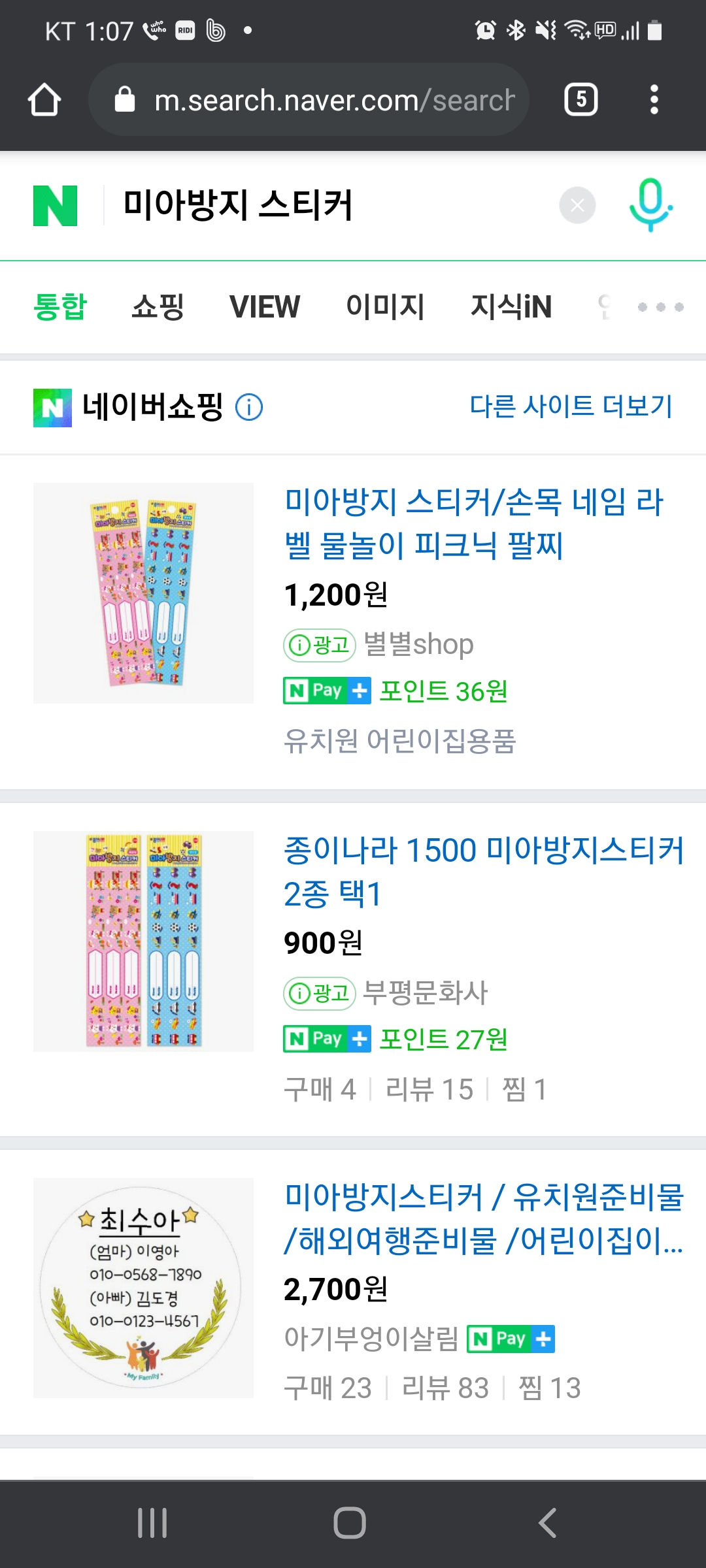This screenshot has width=706, height=1568.
Task: Select the 이미지 tab
Action: click(x=385, y=307)
